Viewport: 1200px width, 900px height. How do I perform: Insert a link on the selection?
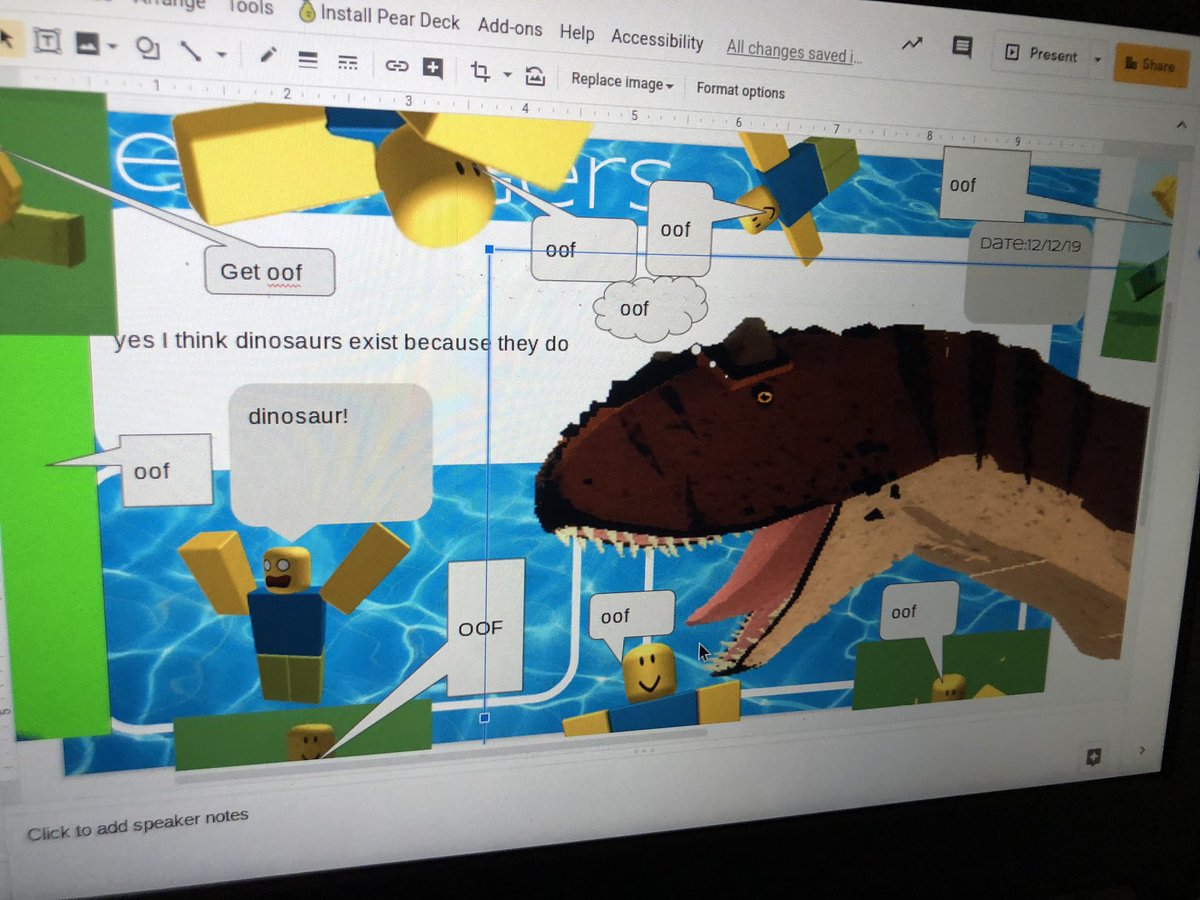396,65
